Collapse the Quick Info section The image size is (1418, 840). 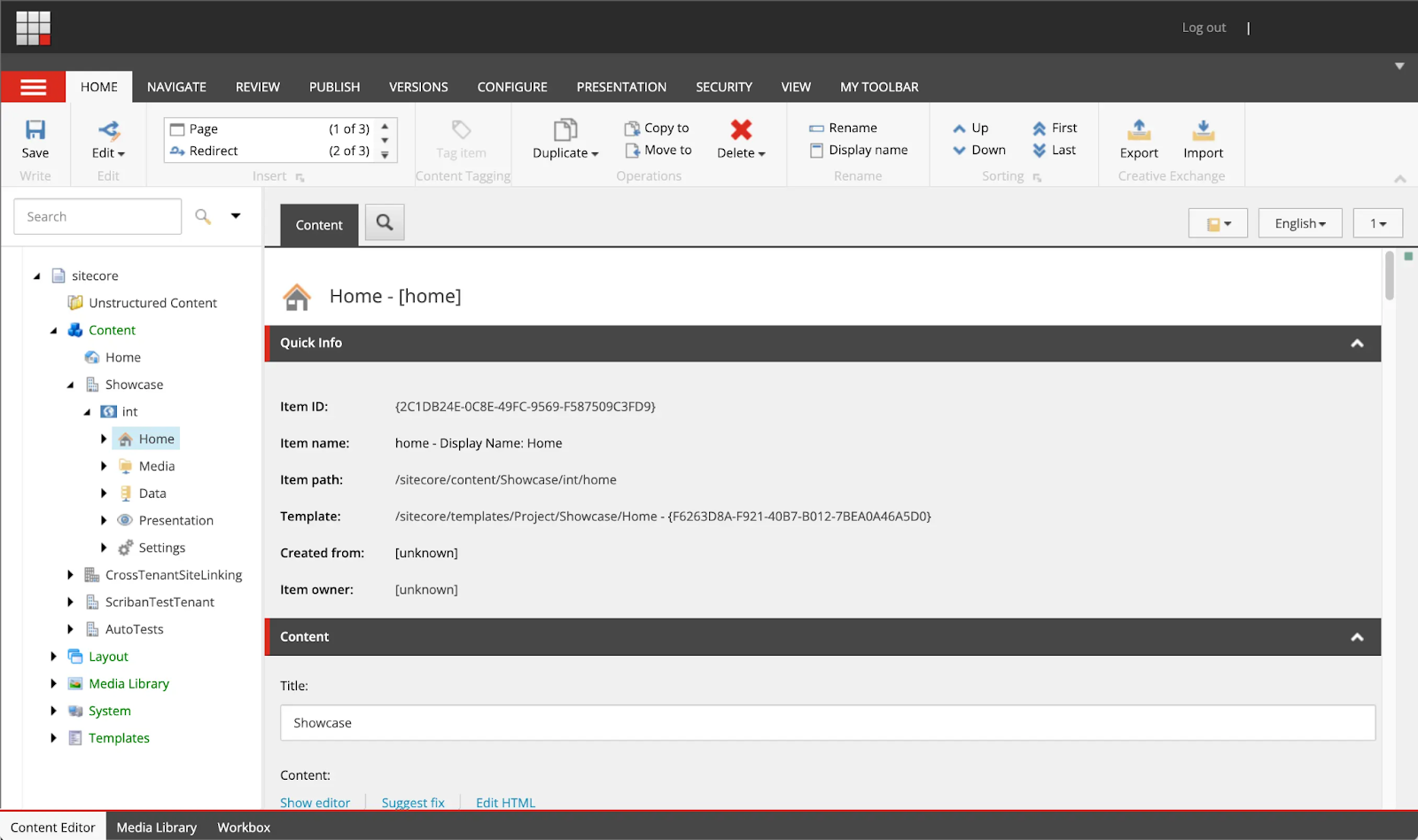tap(1357, 344)
